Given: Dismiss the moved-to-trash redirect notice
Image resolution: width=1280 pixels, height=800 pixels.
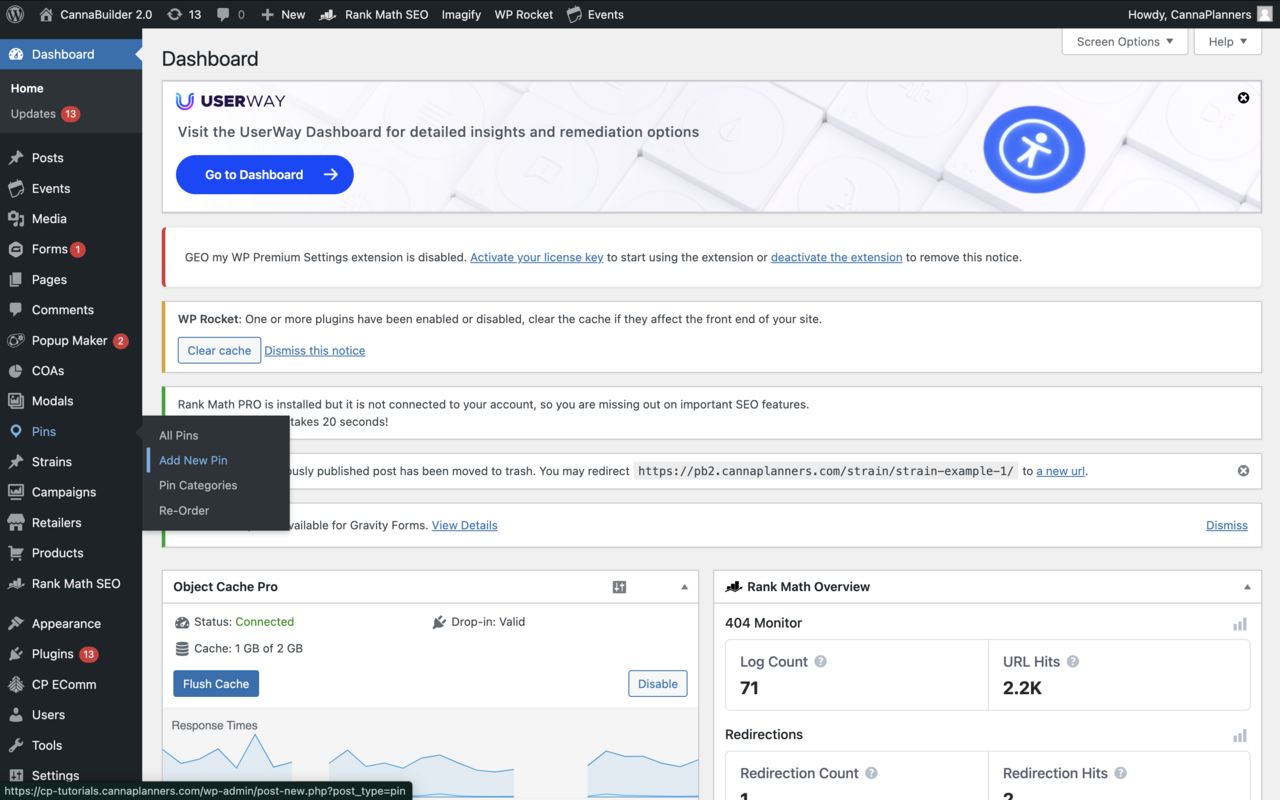Looking at the screenshot, I should [x=1243, y=470].
